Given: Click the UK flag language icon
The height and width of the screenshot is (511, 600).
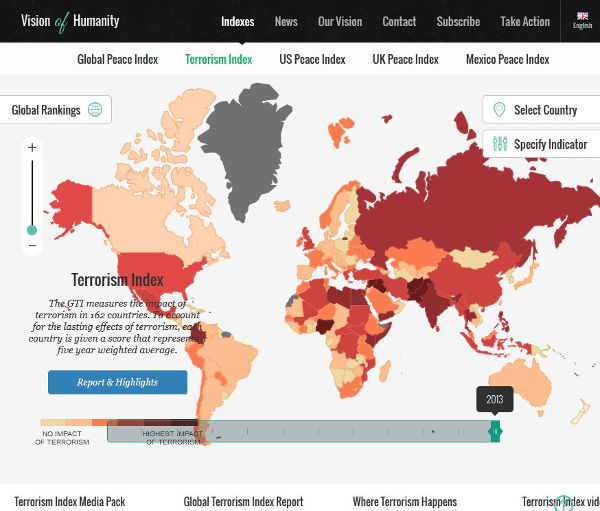Looking at the screenshot, I should [x=582, y=16].
